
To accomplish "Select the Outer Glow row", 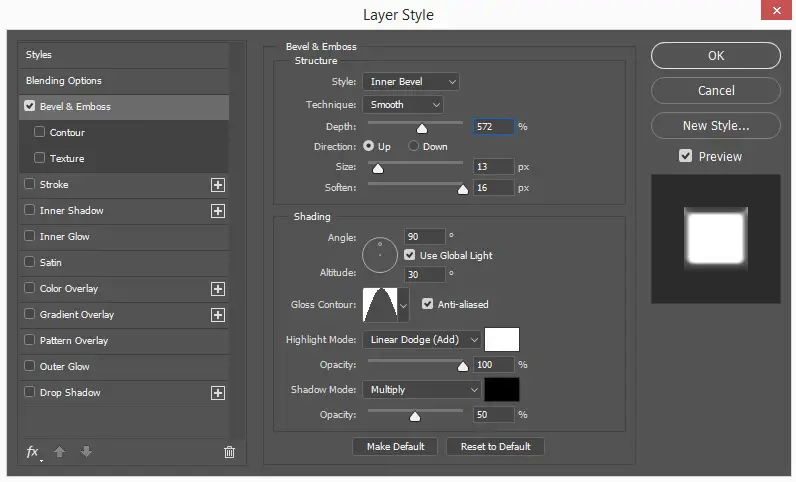I will pyautogui.click(x=124, y=367).
